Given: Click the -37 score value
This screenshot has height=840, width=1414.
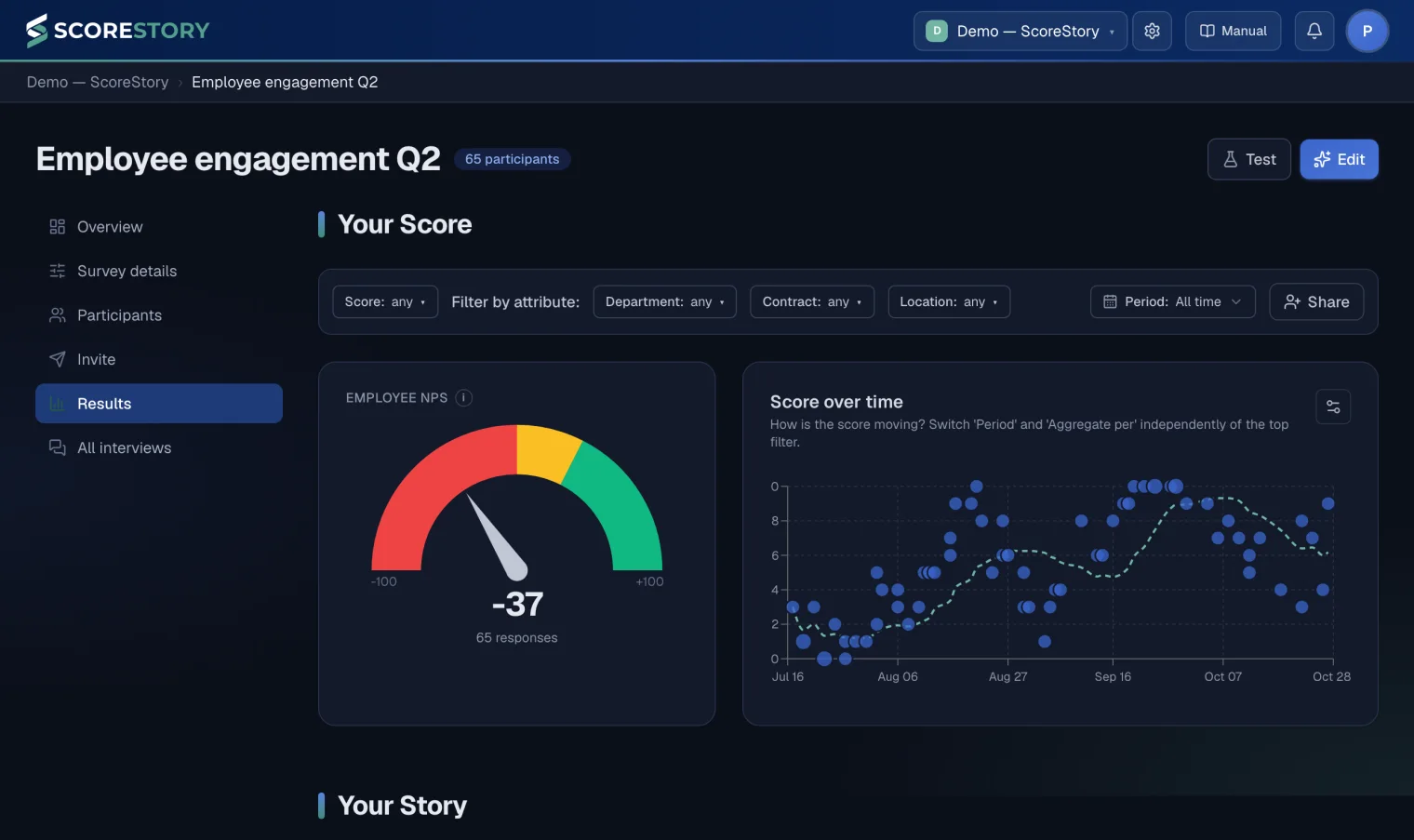Looking at the screenshot, I should pos(517,605).
